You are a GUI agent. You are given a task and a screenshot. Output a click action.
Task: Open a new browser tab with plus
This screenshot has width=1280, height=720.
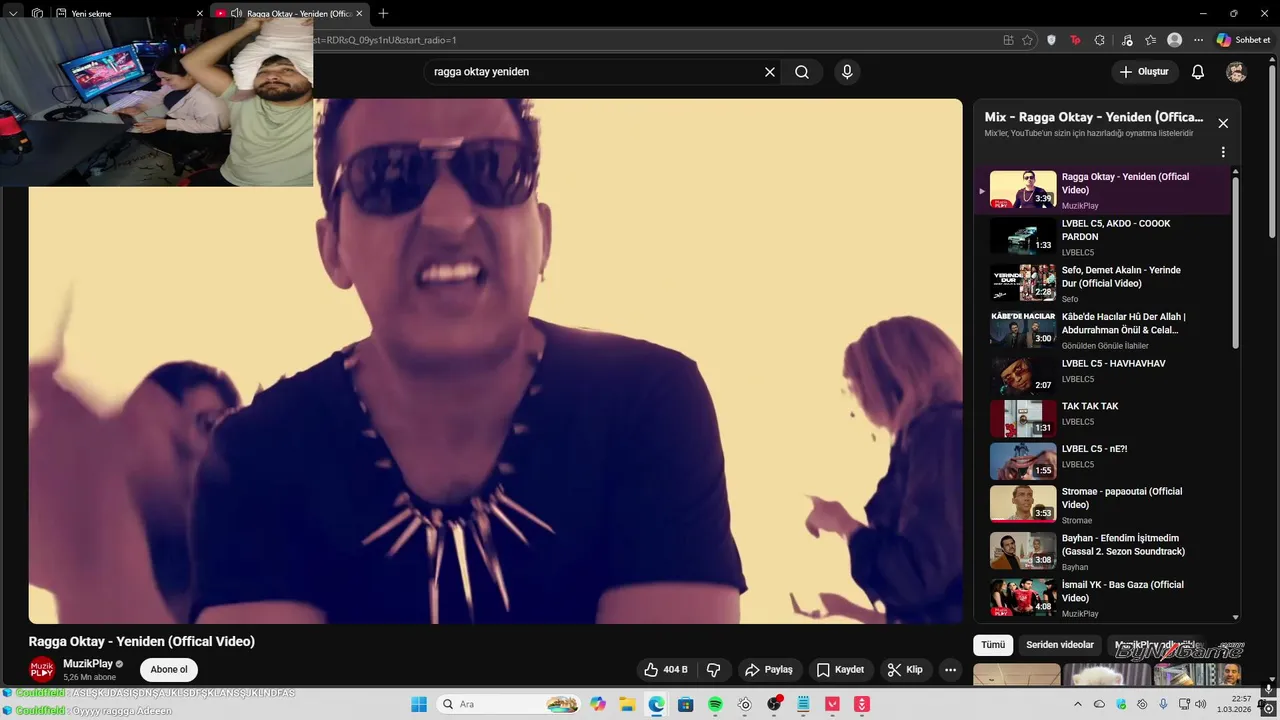(383, 14)
